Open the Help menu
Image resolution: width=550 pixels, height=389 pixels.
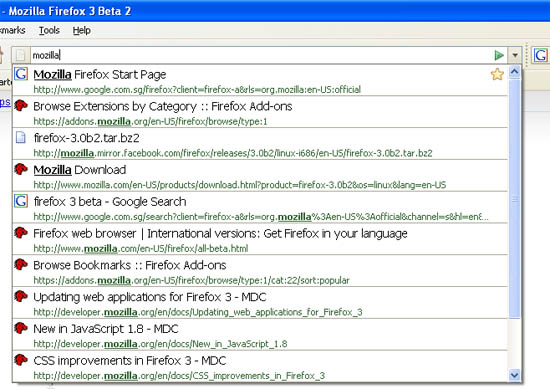click(81, 31)
